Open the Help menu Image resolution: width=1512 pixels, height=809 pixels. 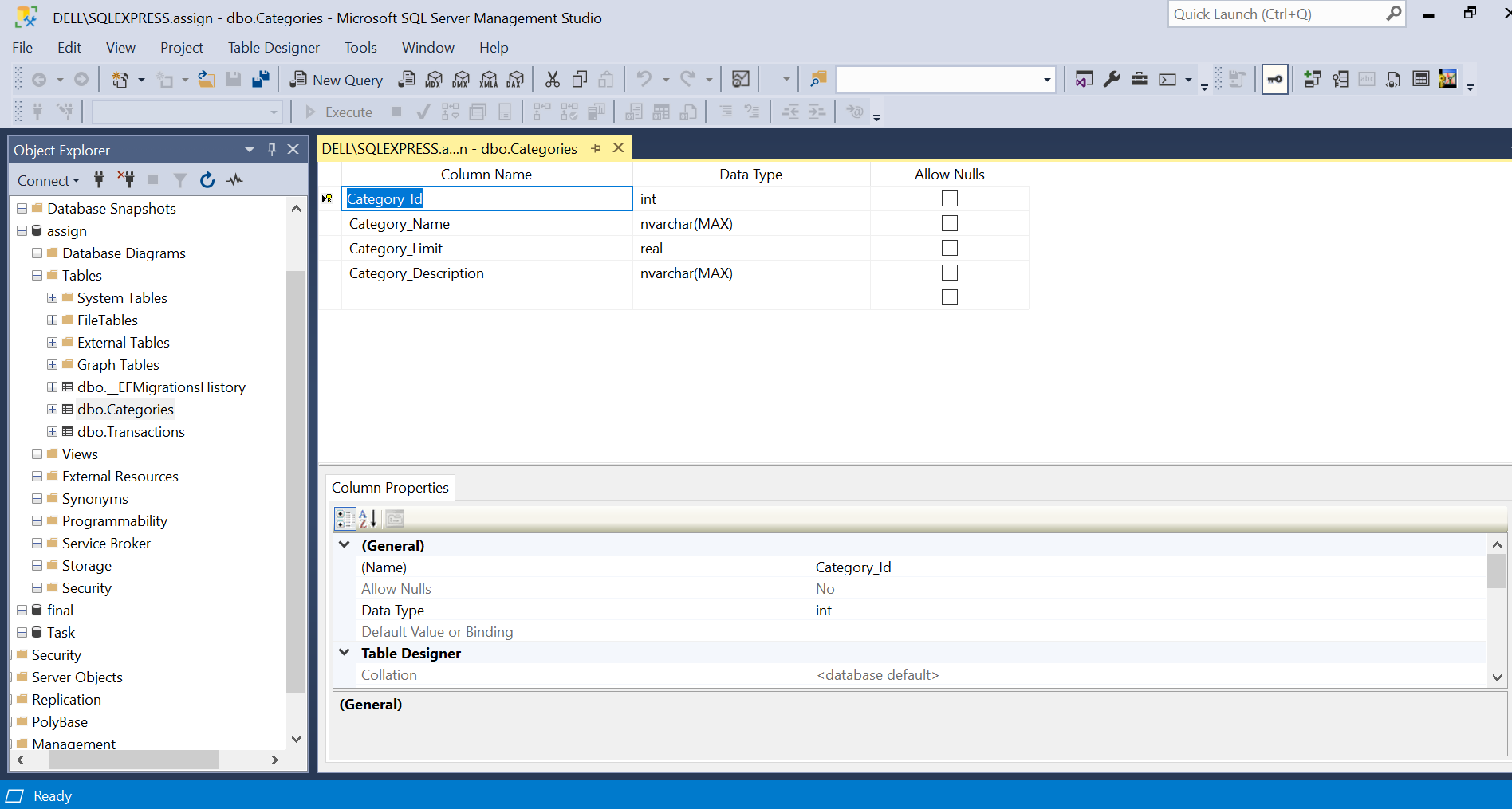pyautogui.click(x=494, y=48)
